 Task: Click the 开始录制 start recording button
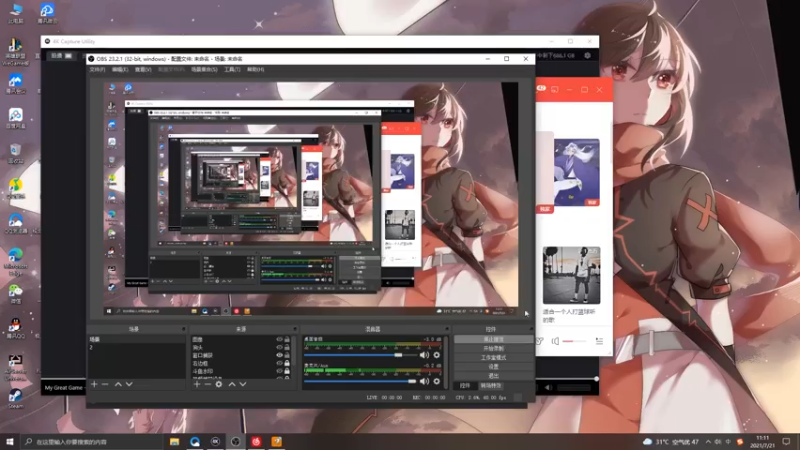tap(493, 348)
